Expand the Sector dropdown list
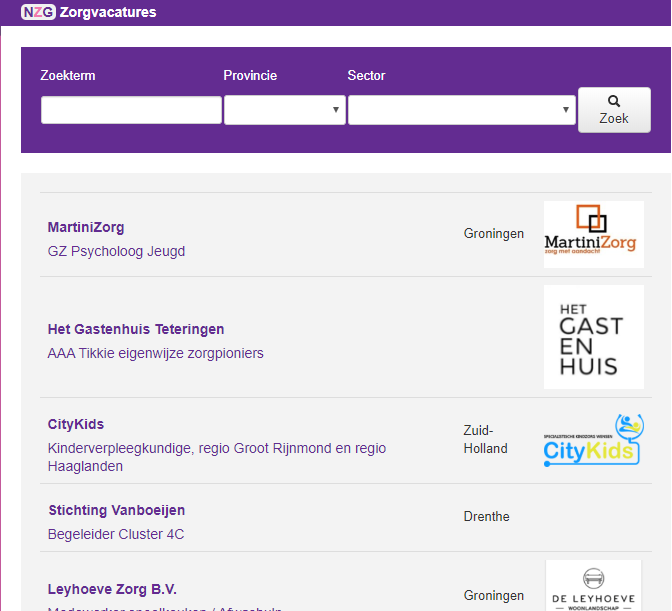The height and width of the screenshot is (611, 672). (x=462, y=110)
